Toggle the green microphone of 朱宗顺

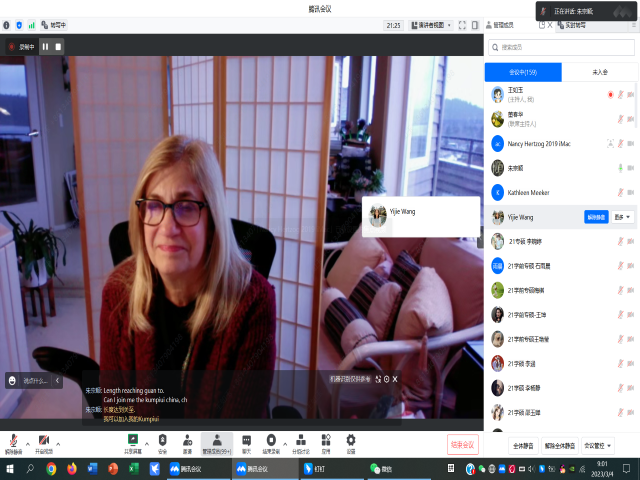click(620, 168)
